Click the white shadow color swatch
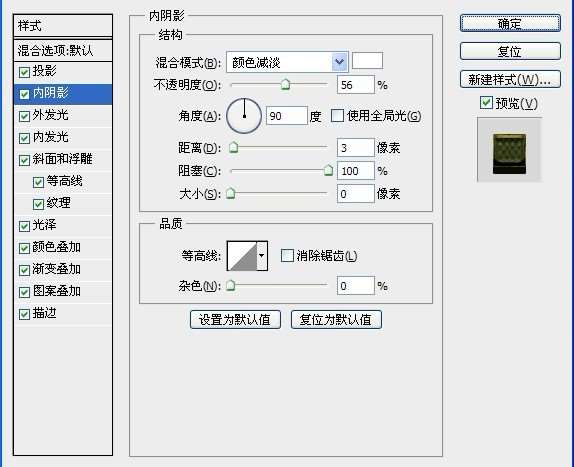 (x=367, y=60)
